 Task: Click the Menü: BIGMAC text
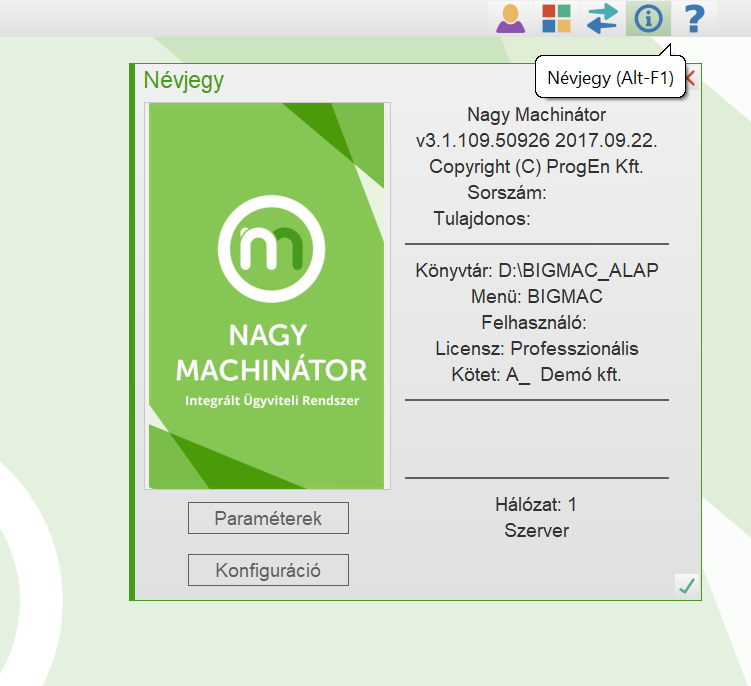tap(536, 297)
